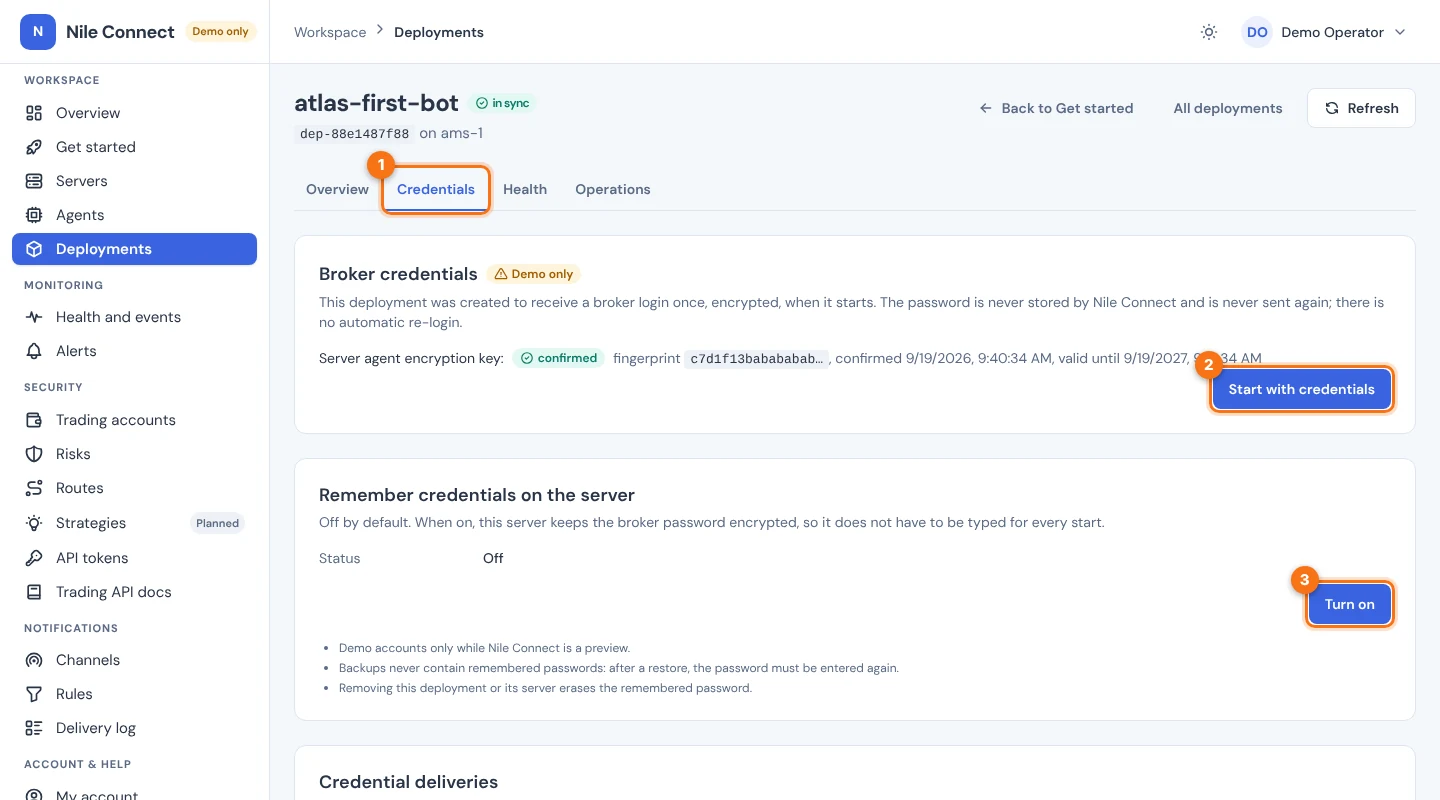Click the Channels broadcast icon
The image size is (1440, 800).
click(34, 660)
